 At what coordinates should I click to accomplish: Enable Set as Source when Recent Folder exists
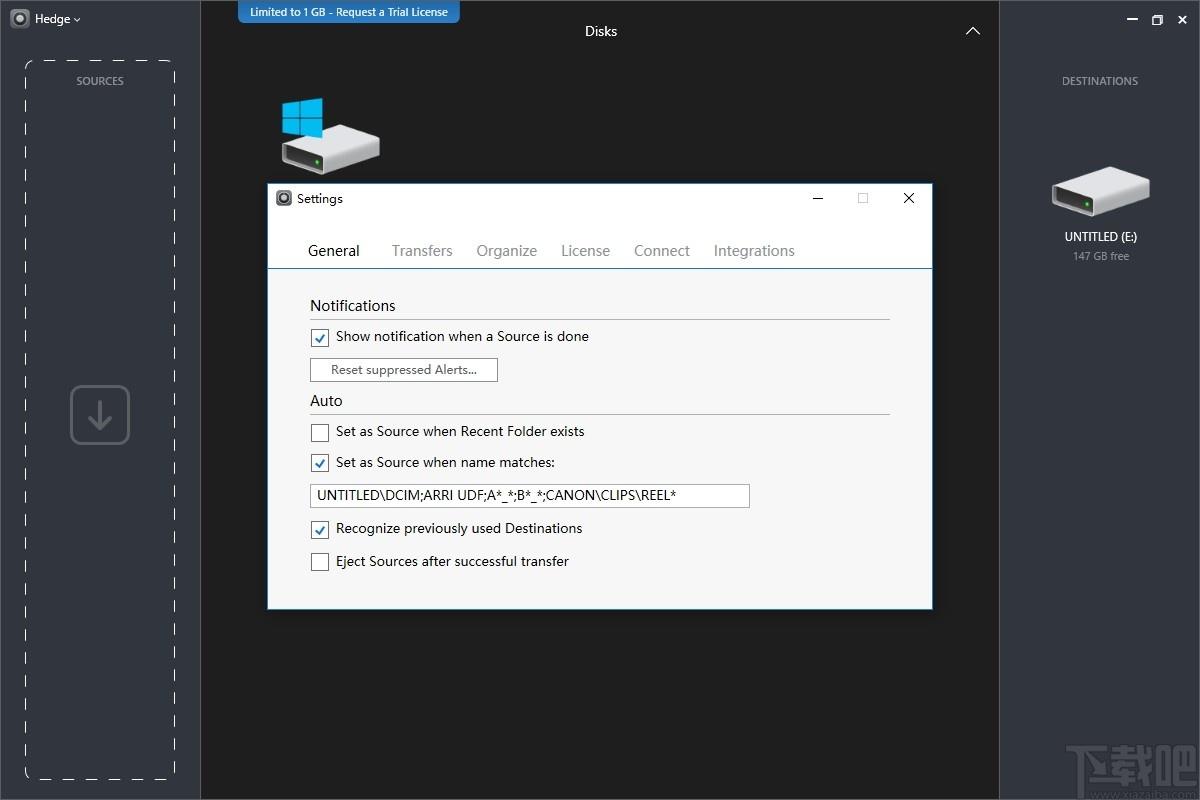click(x=320, y=433)
